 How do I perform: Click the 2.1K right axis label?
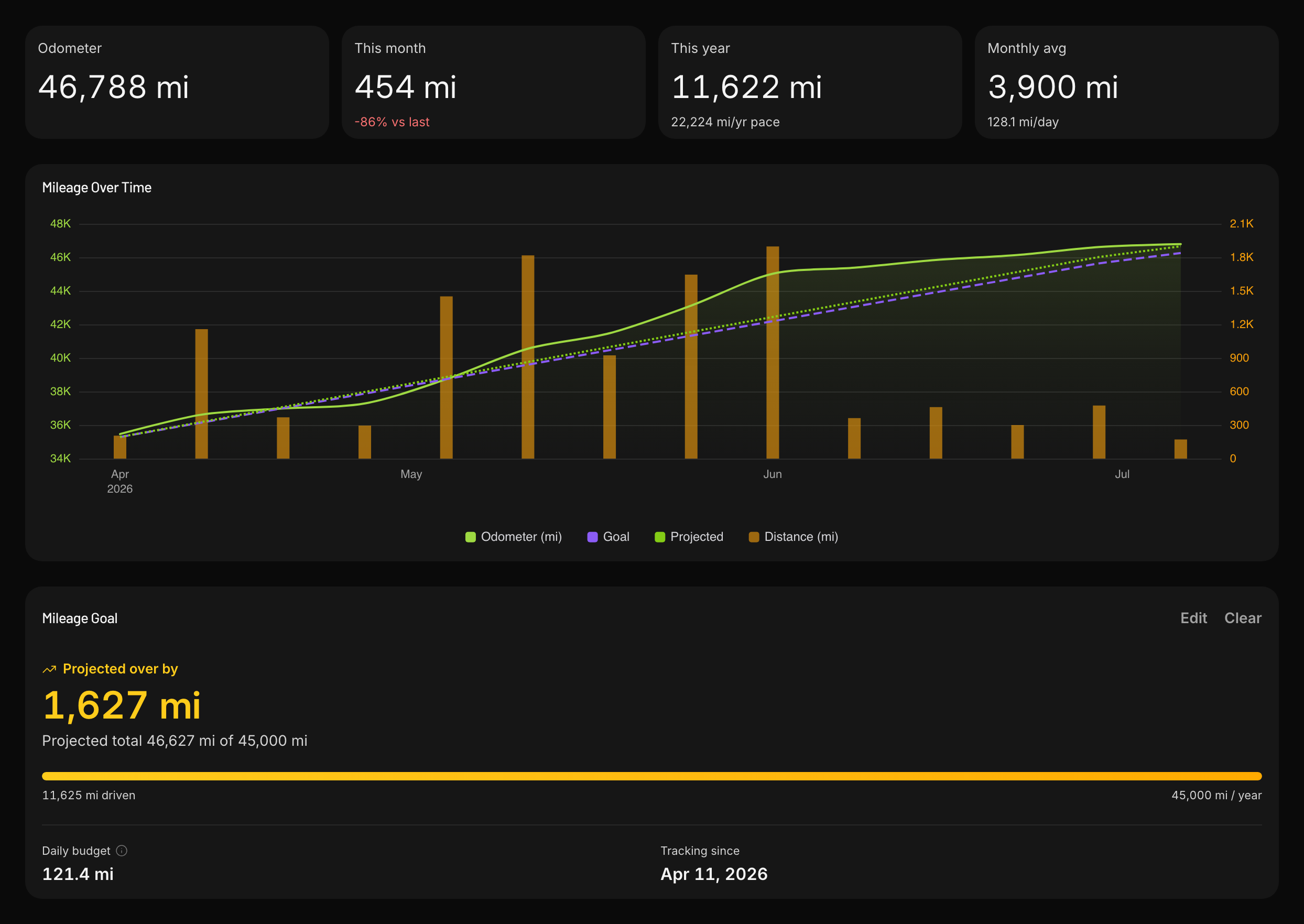[x=1242, y=224]
